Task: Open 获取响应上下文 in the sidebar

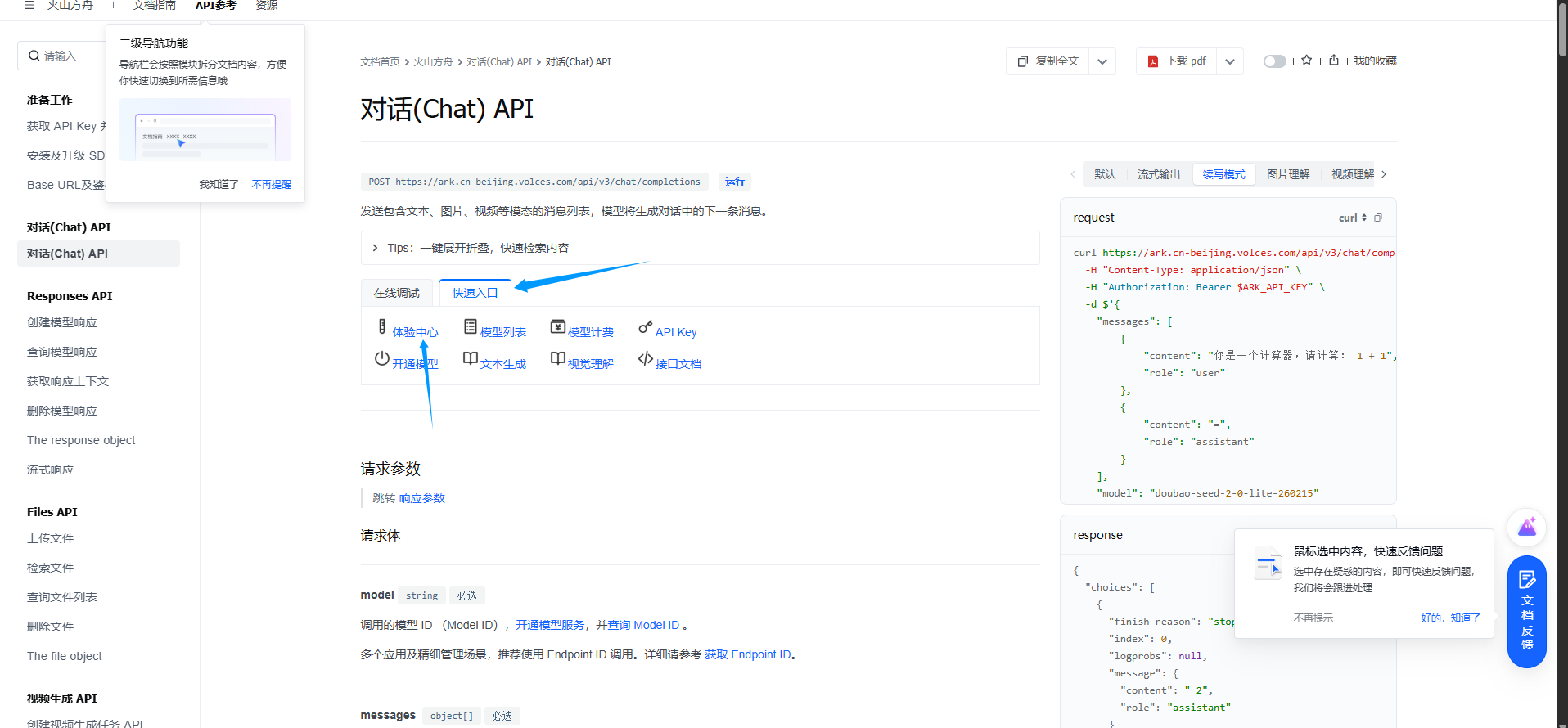Action: 68,381
